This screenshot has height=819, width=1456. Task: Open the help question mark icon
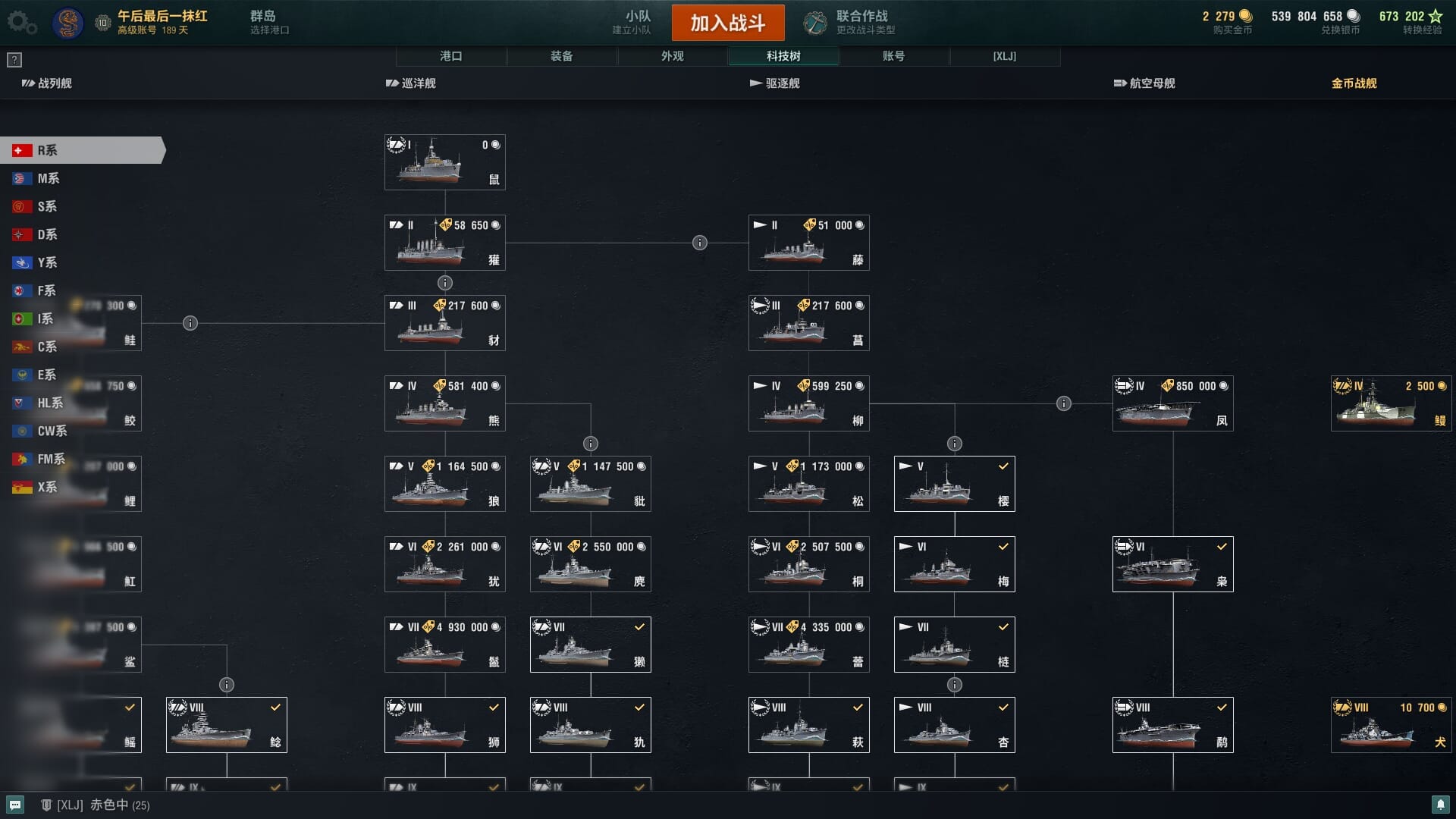(14, 60)
